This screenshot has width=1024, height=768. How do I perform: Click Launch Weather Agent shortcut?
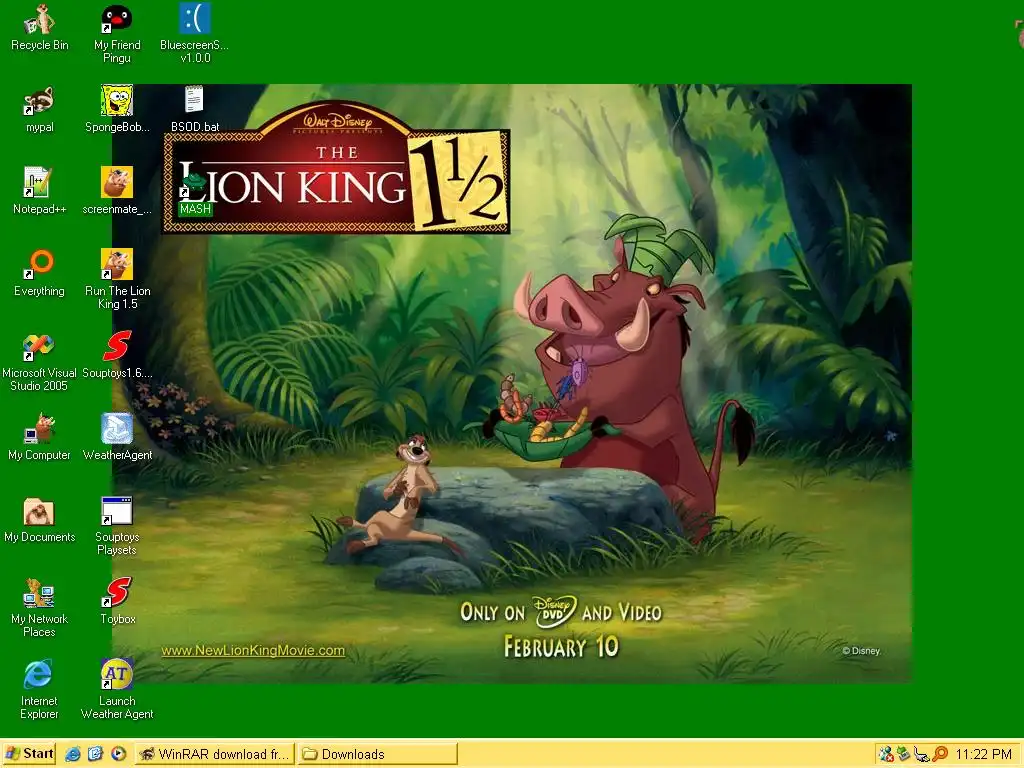tap(117, 690)
